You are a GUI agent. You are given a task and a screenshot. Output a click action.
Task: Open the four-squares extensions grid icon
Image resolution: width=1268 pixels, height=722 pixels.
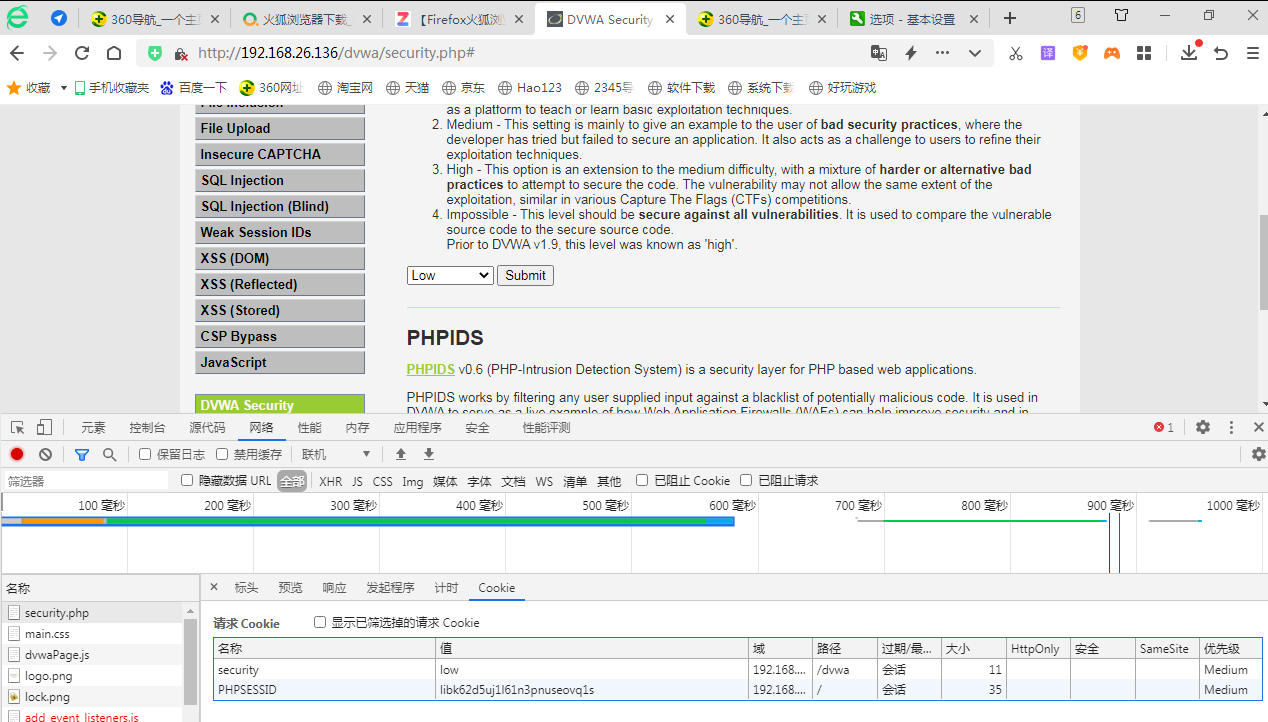pyautogui.click(x=1144, y=53)
